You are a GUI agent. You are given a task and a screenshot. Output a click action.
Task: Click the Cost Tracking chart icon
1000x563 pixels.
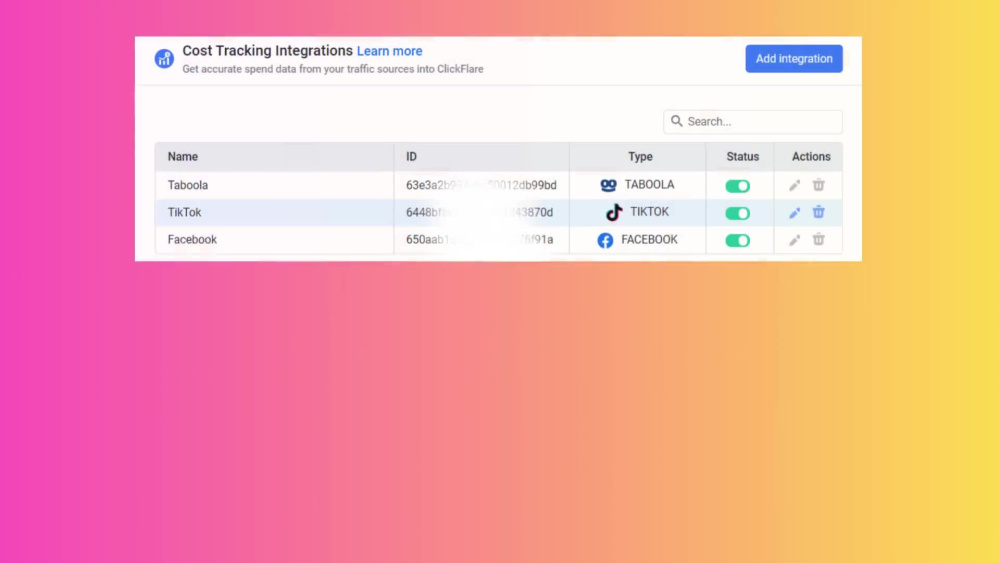(x=164, y=59)
